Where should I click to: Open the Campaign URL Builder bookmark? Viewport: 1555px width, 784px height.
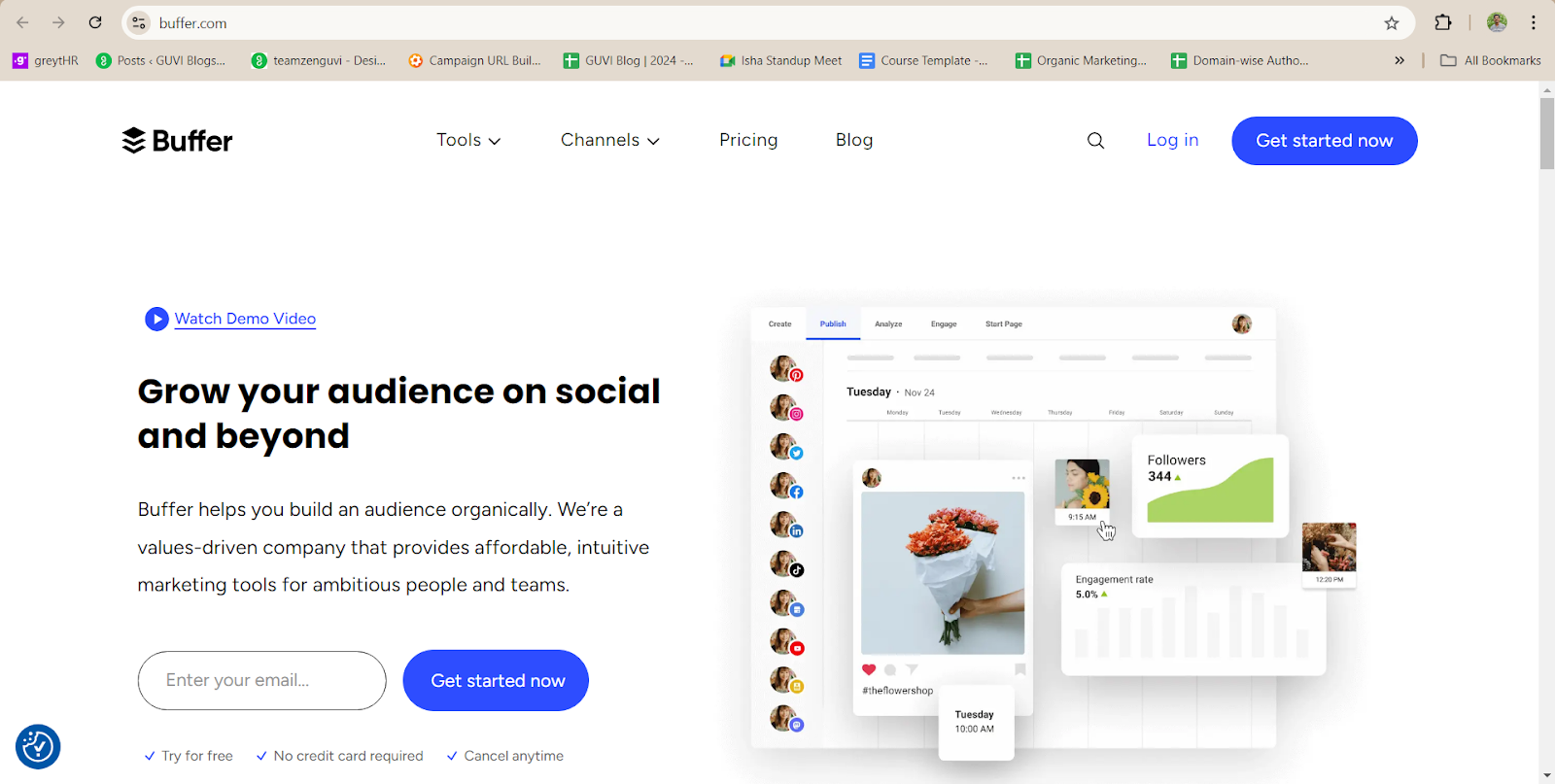[474, 60]
